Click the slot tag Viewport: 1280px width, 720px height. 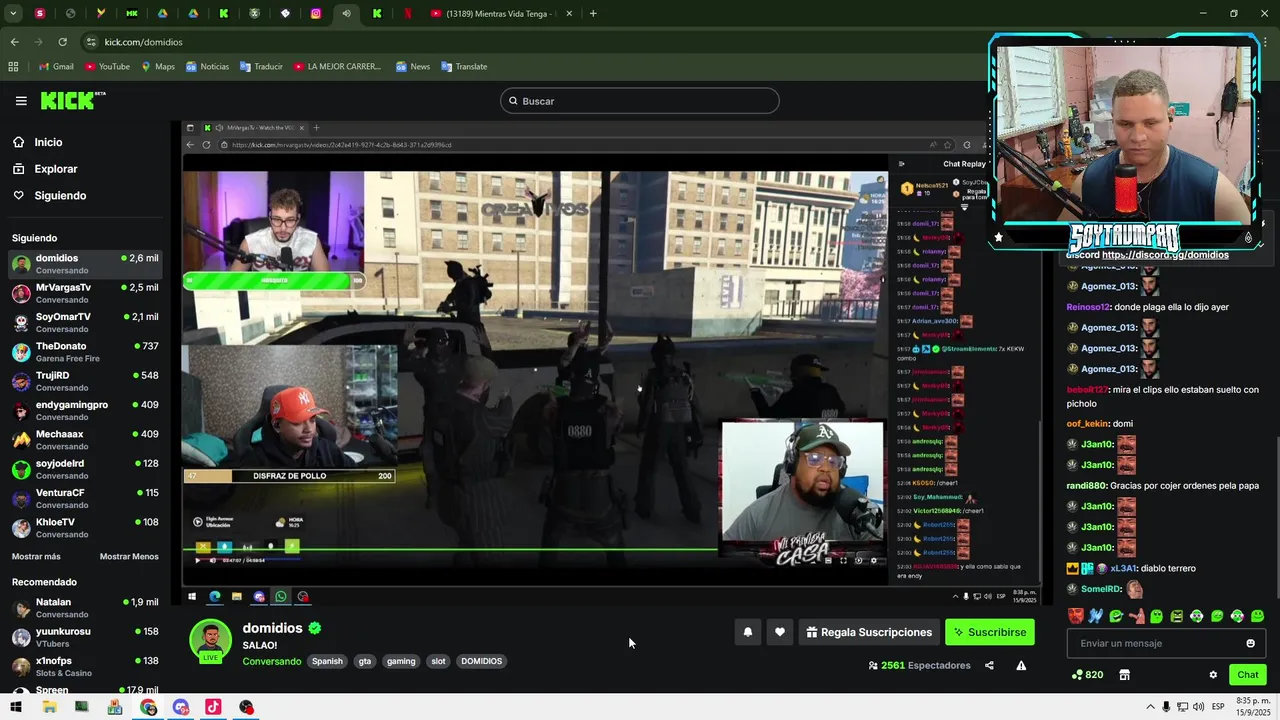(x=438, y=662)
